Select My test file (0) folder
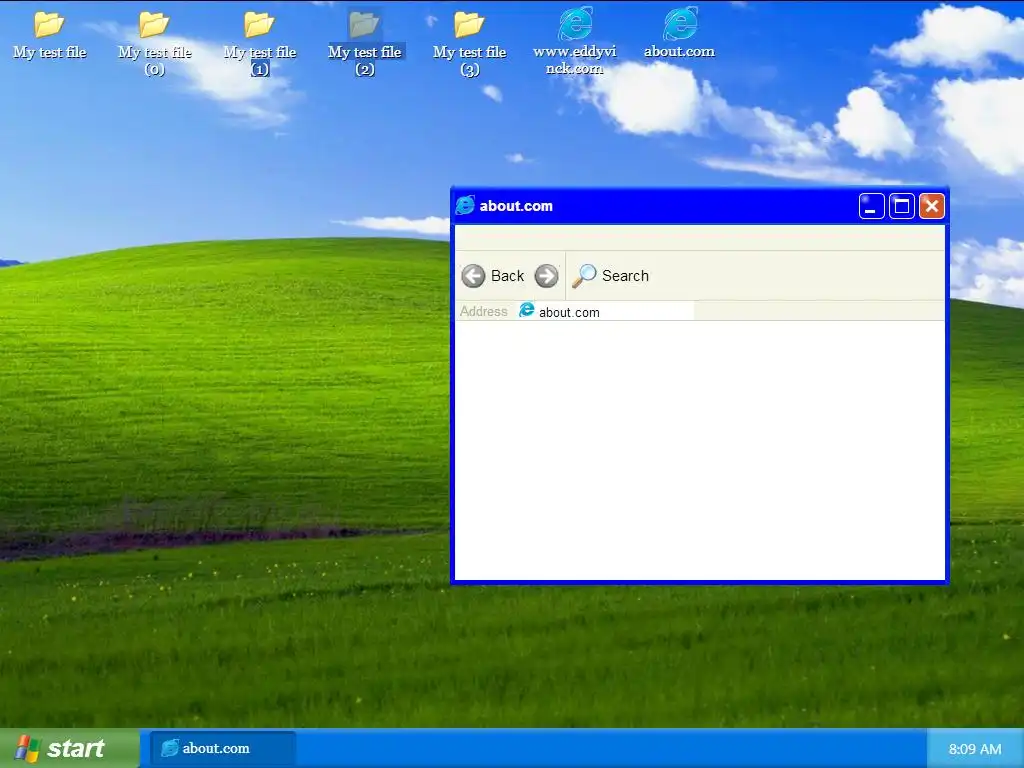 click(155, 44)
